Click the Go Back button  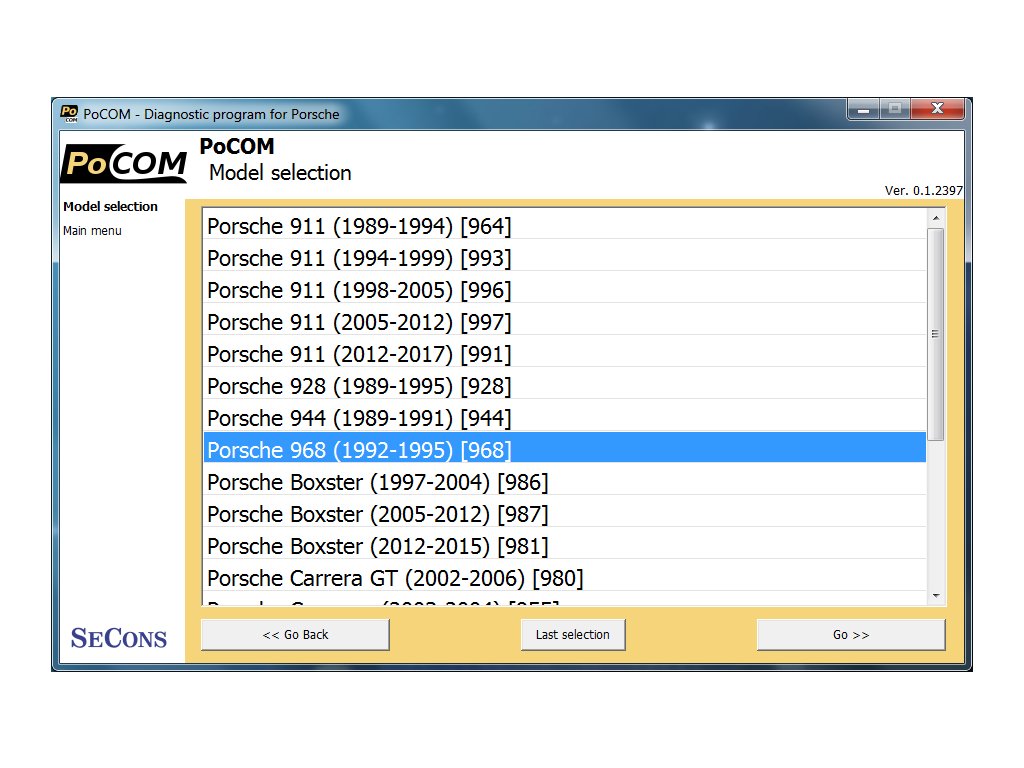[295, 635]
